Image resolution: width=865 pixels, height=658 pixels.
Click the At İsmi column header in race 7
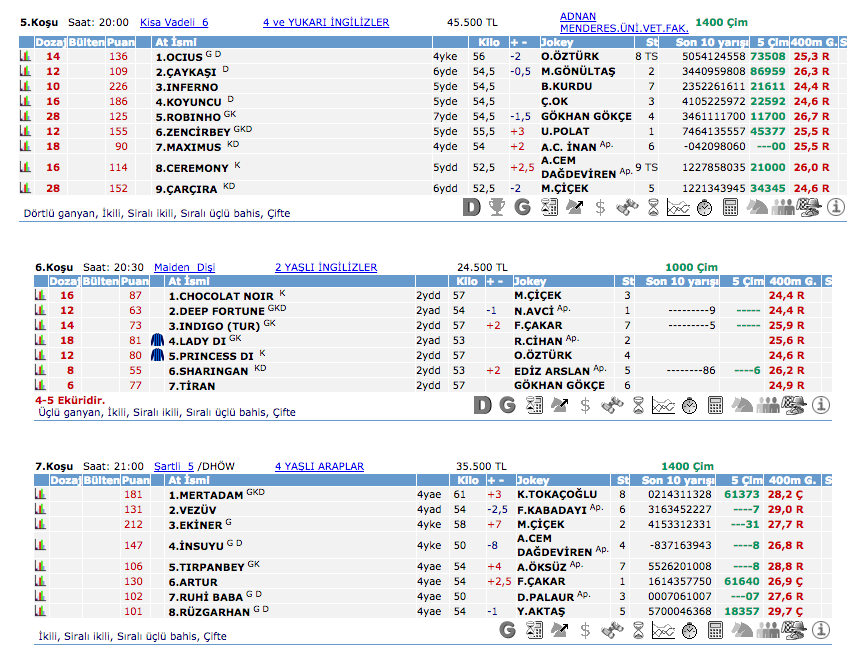click(186, 480)
